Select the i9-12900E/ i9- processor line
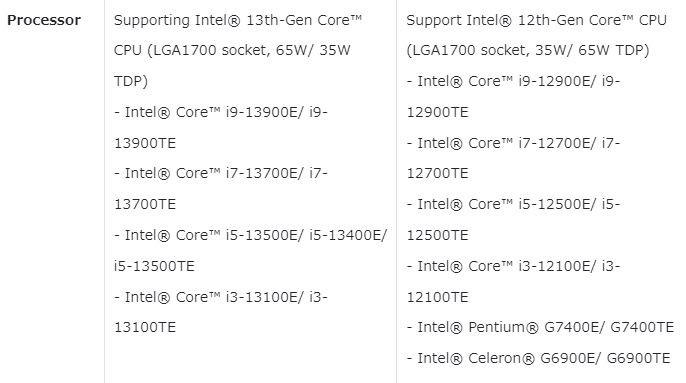 coord(513,81)
